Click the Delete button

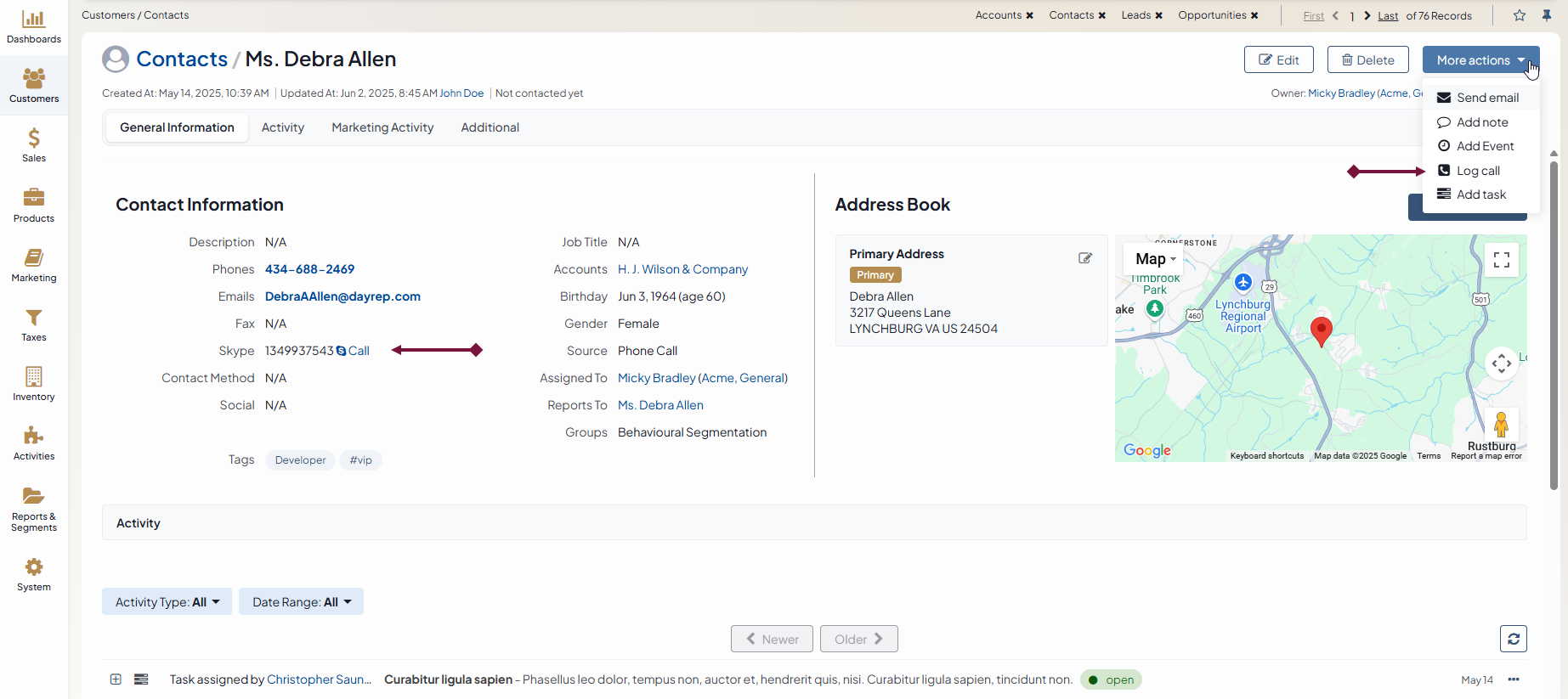(1367, 60)
